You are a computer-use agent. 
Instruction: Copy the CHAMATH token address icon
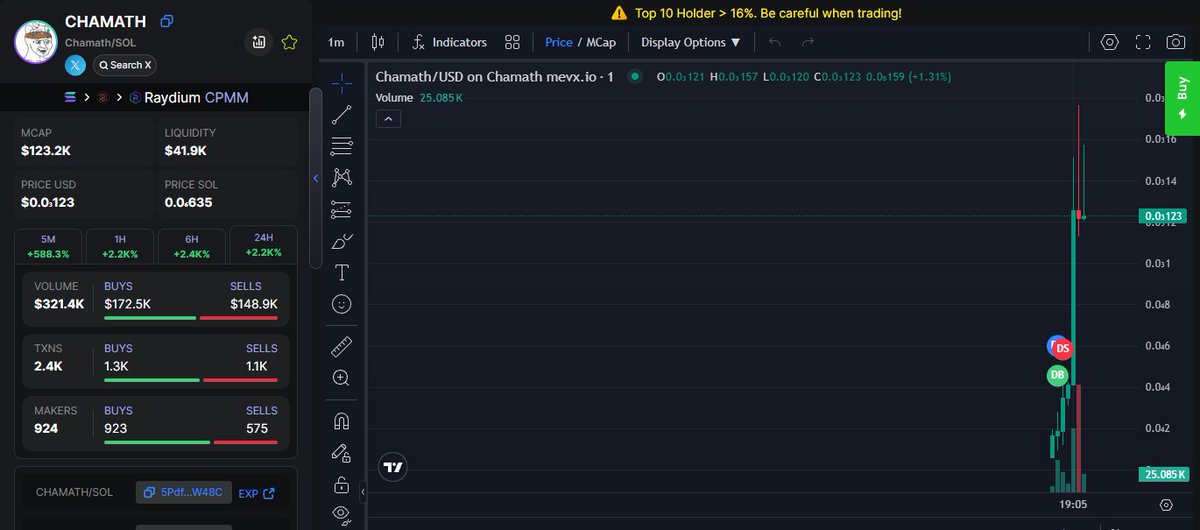tap(167, 21)
